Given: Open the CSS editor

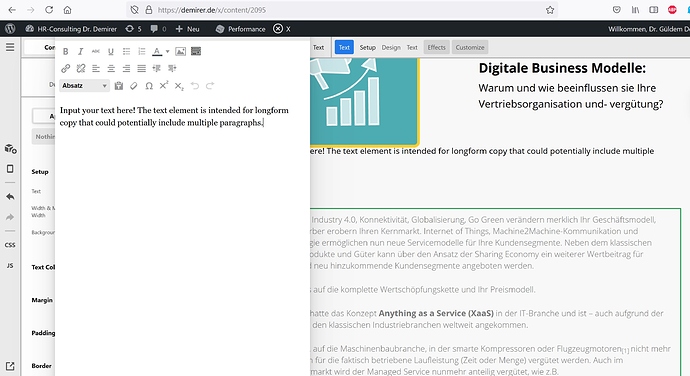Looking at the screenshot, I should click(10, 245).
